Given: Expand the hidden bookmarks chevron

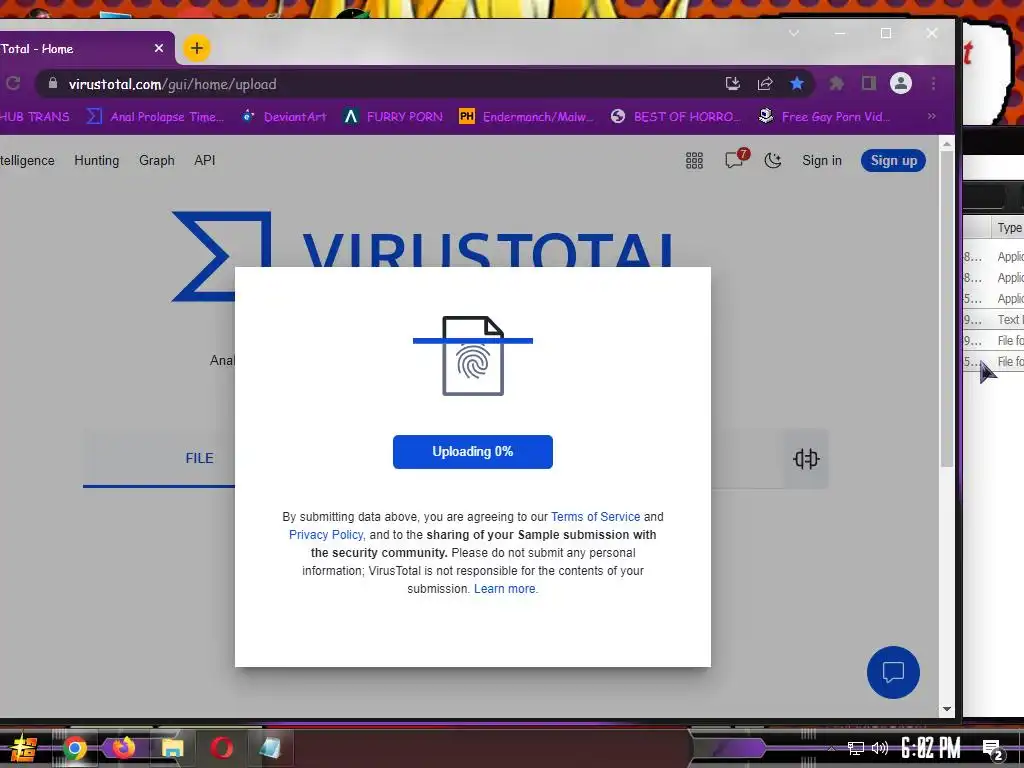Looking at the screenshot, I should 932,116.
